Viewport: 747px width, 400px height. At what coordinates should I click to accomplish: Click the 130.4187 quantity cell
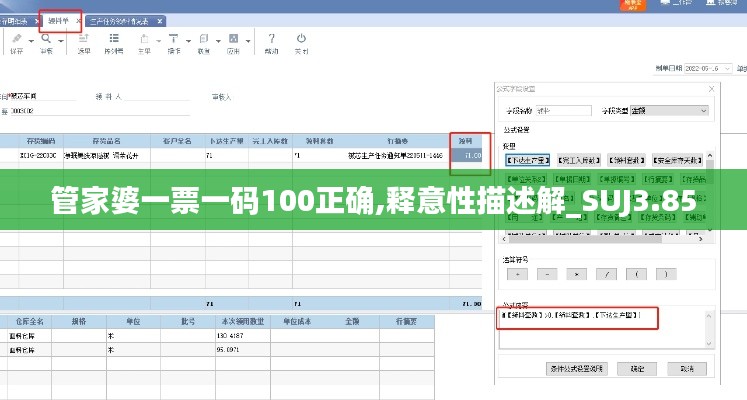tap(243, 336)
